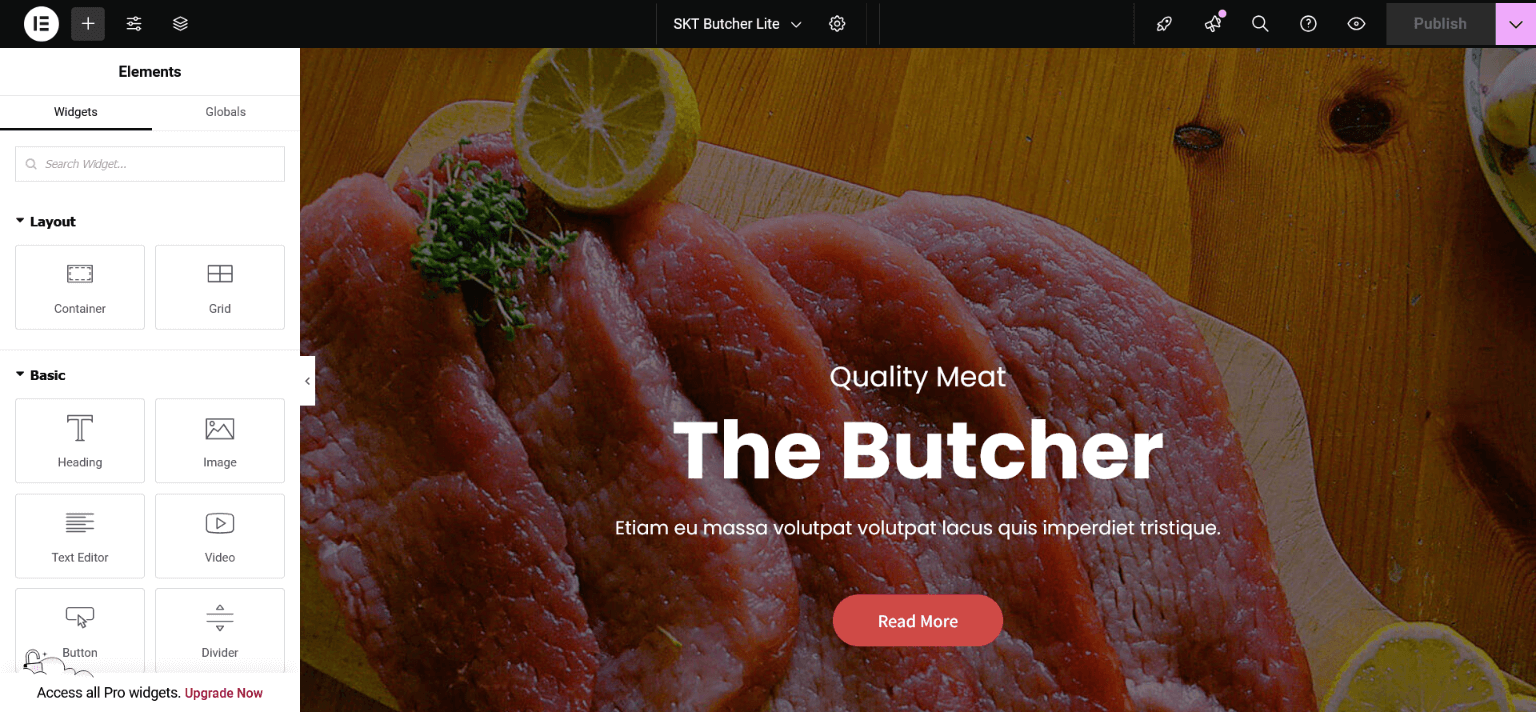Click the Read More button
The width and height of the screenshot is (1536, 712).
(918, 621)
